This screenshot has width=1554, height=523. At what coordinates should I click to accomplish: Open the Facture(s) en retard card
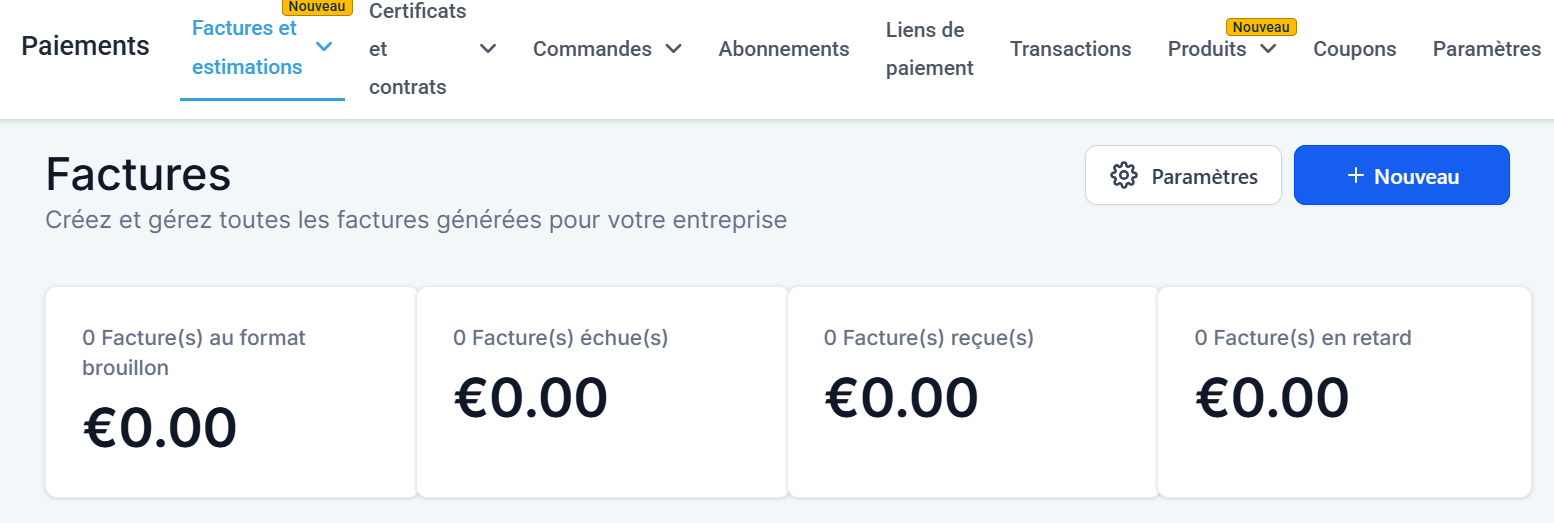pyautogui.click(x=1344, y=391)
